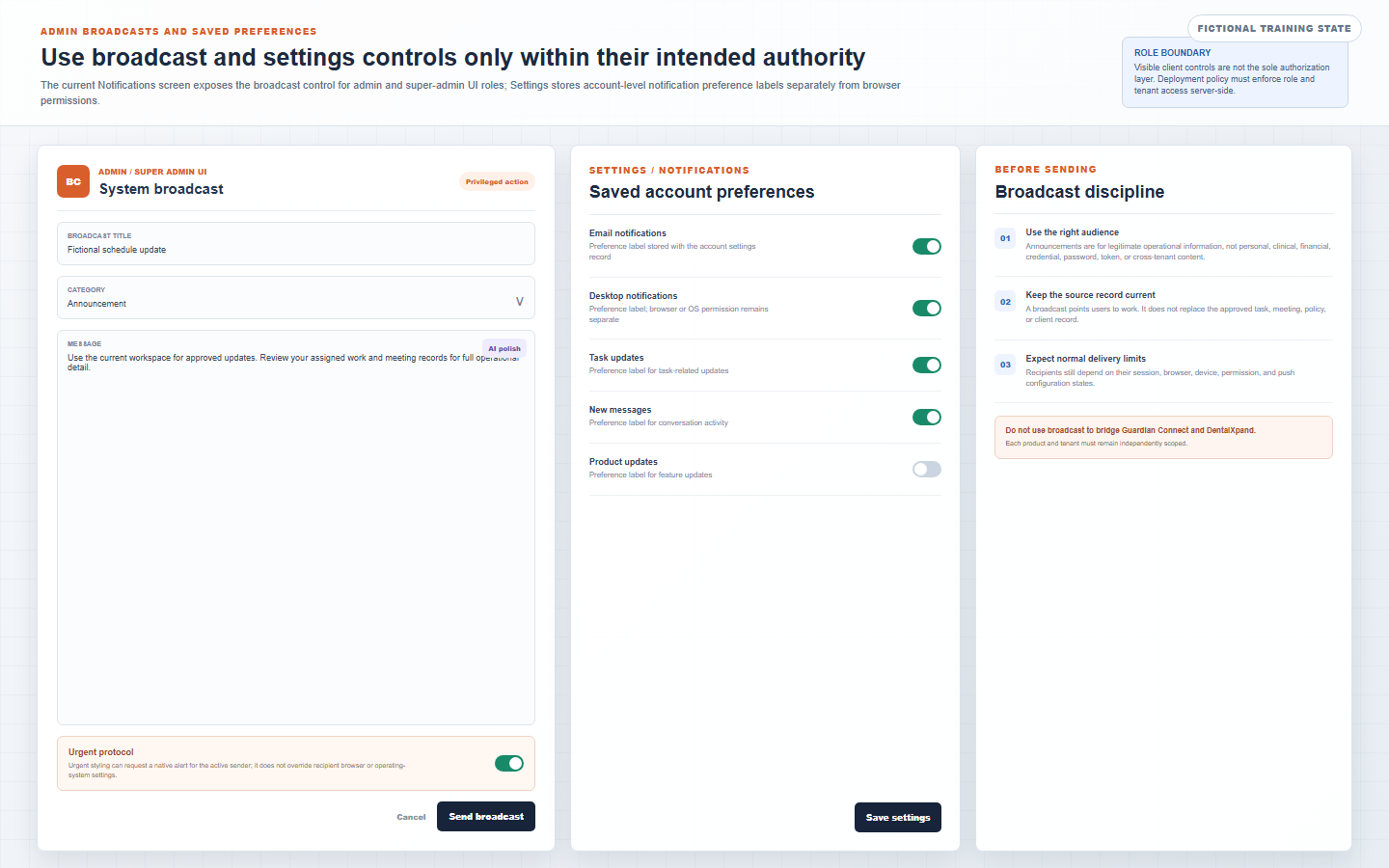Switch off Task updates toggle
The image size is (1389, 868).
coord(927,365)
